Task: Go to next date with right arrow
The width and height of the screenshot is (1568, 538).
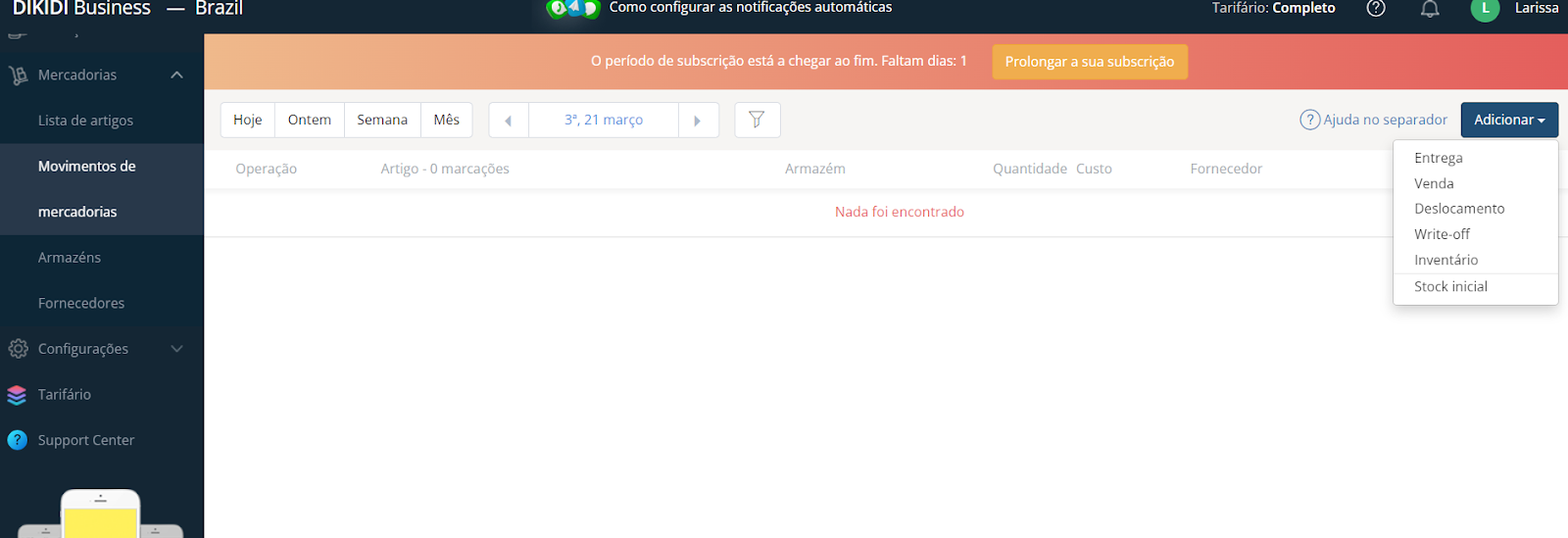Action: 698,121
